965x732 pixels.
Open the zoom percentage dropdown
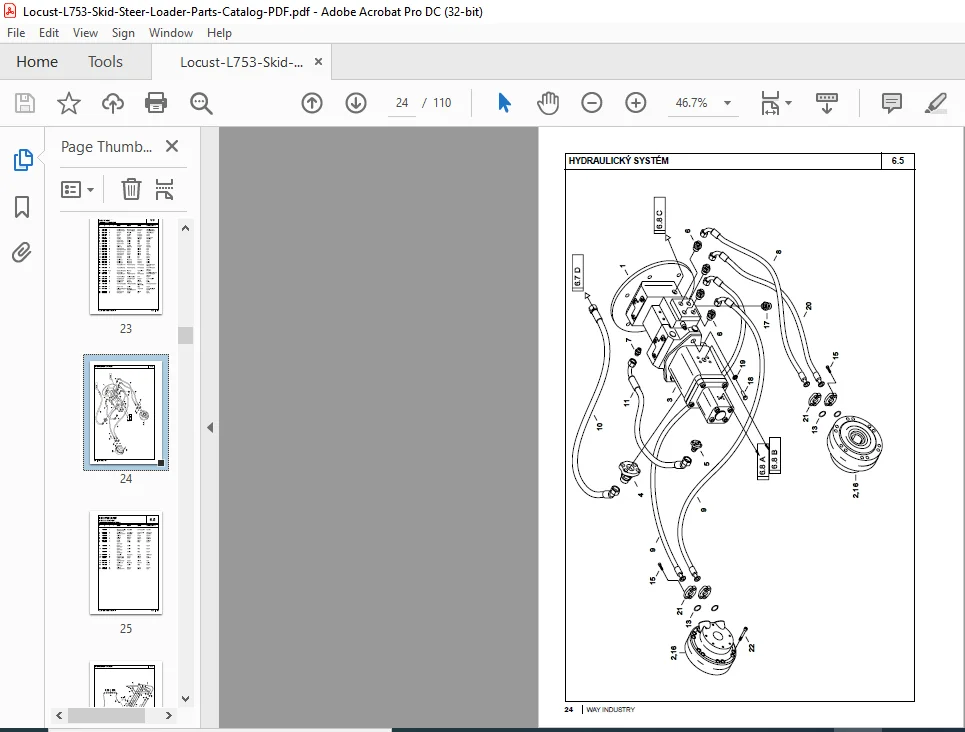coord(727,103)
